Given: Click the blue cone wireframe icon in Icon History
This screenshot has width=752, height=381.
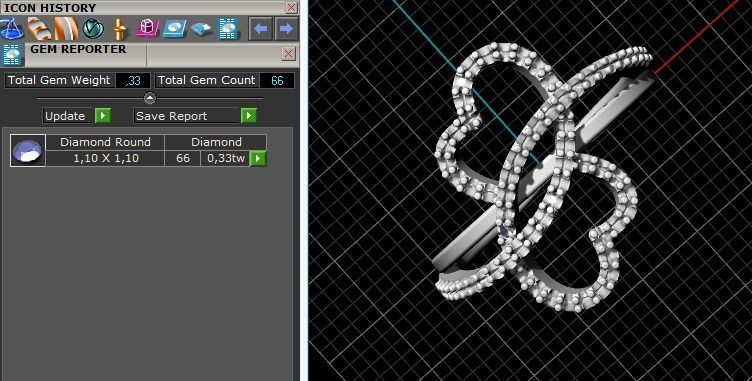Looking at the screenshot, I should 11,29.
